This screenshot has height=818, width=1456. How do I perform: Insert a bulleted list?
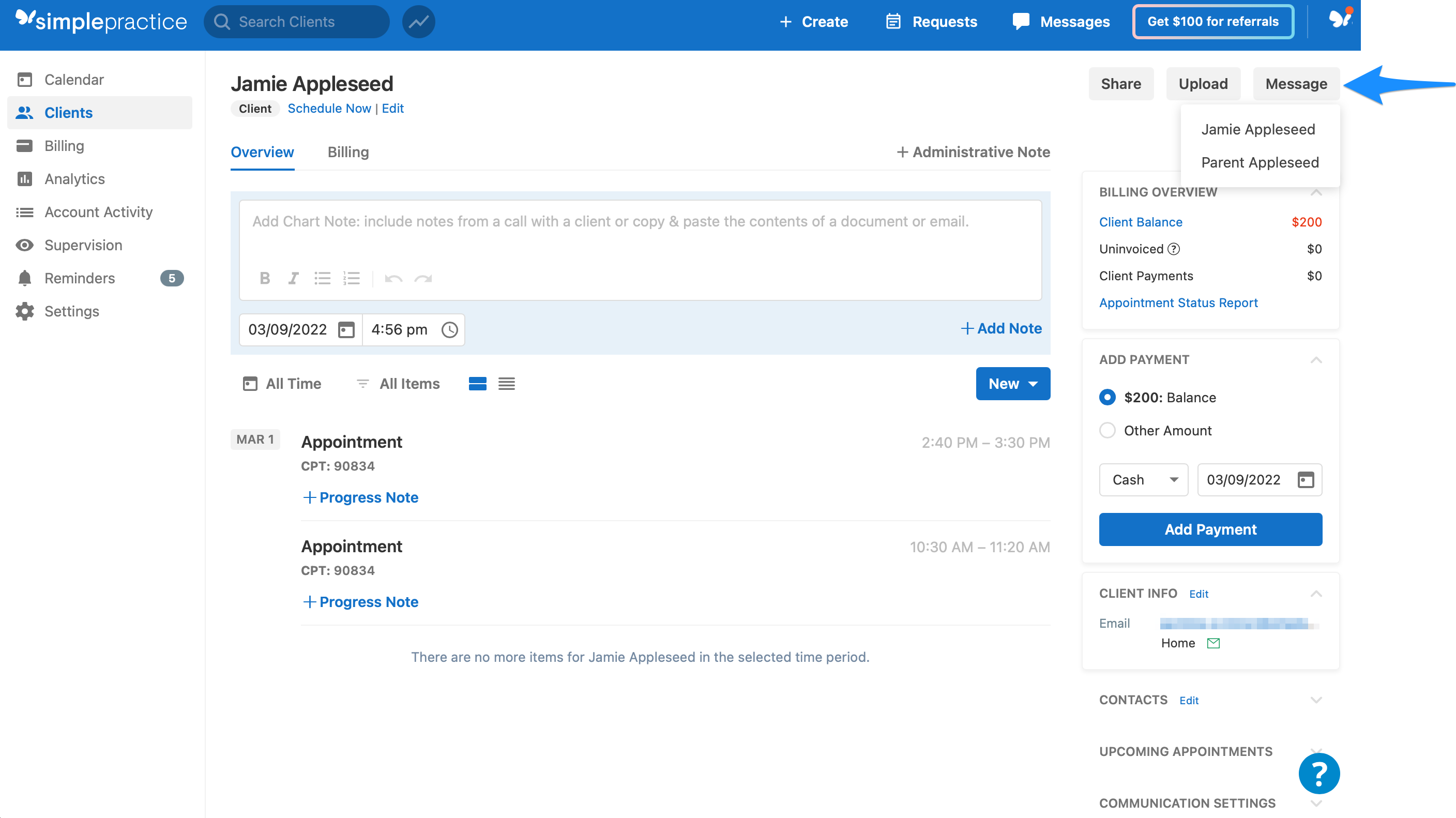click(322, 278)
